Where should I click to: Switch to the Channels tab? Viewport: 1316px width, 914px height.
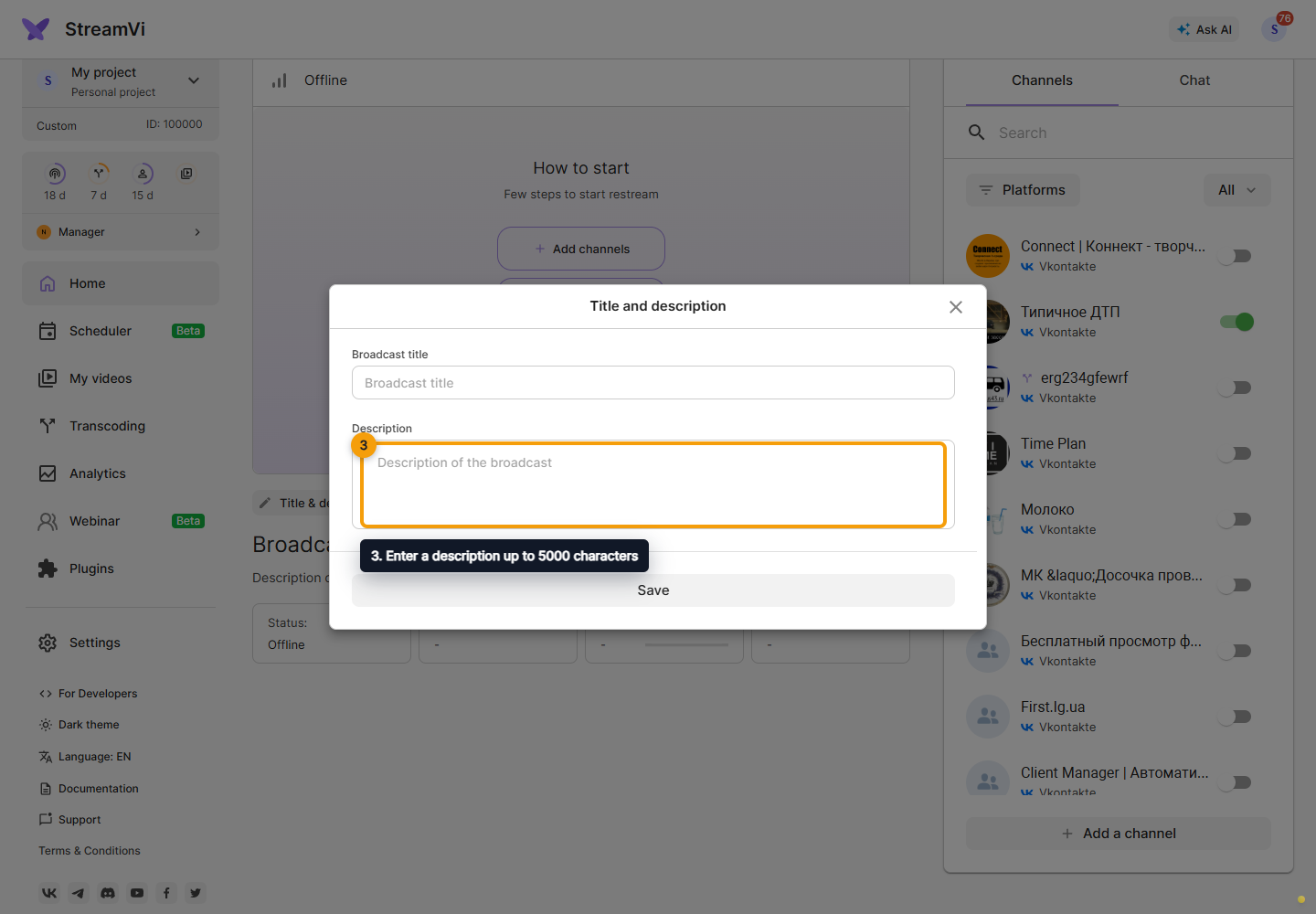(x=1042, y=80)
